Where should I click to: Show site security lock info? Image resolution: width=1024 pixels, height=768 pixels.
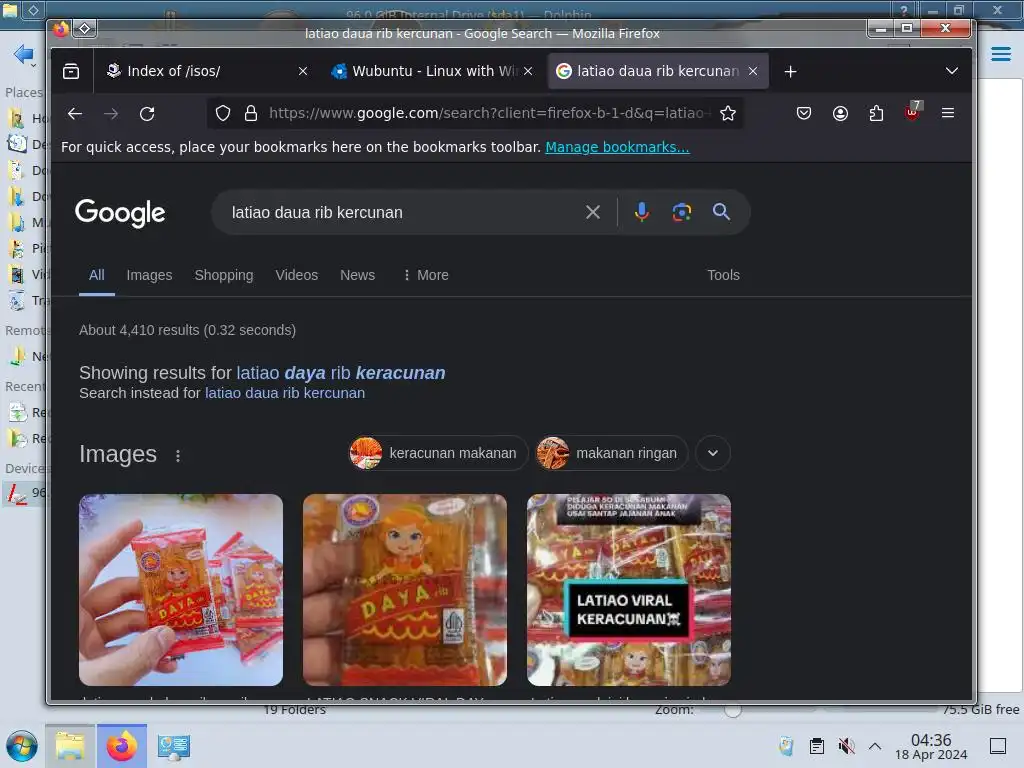click(x=251, y=114)
